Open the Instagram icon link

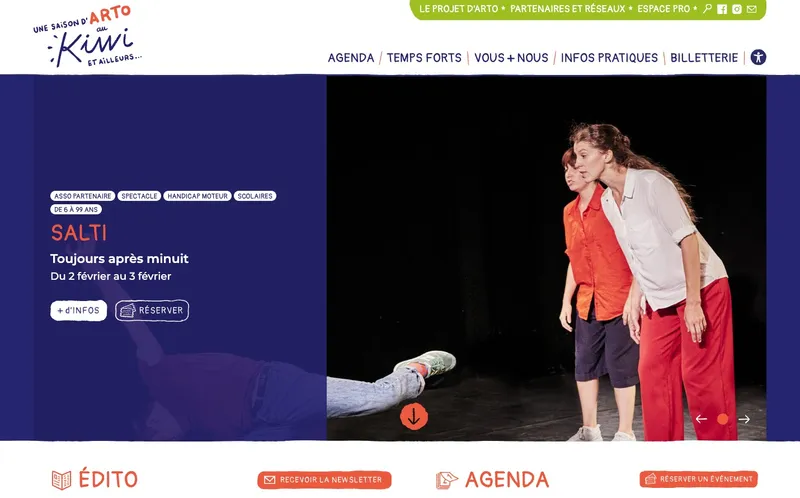tap(737, 9)
